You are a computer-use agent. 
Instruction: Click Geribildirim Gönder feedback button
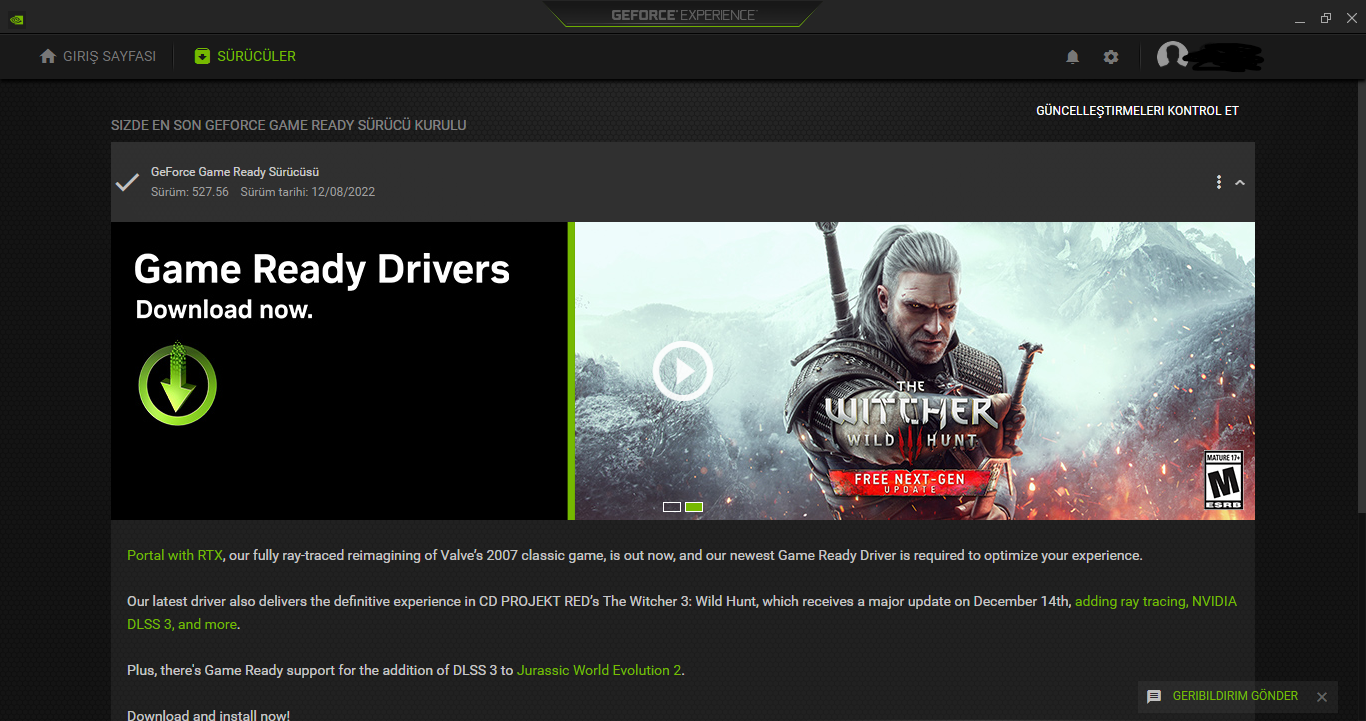(x=1222, y=696)
